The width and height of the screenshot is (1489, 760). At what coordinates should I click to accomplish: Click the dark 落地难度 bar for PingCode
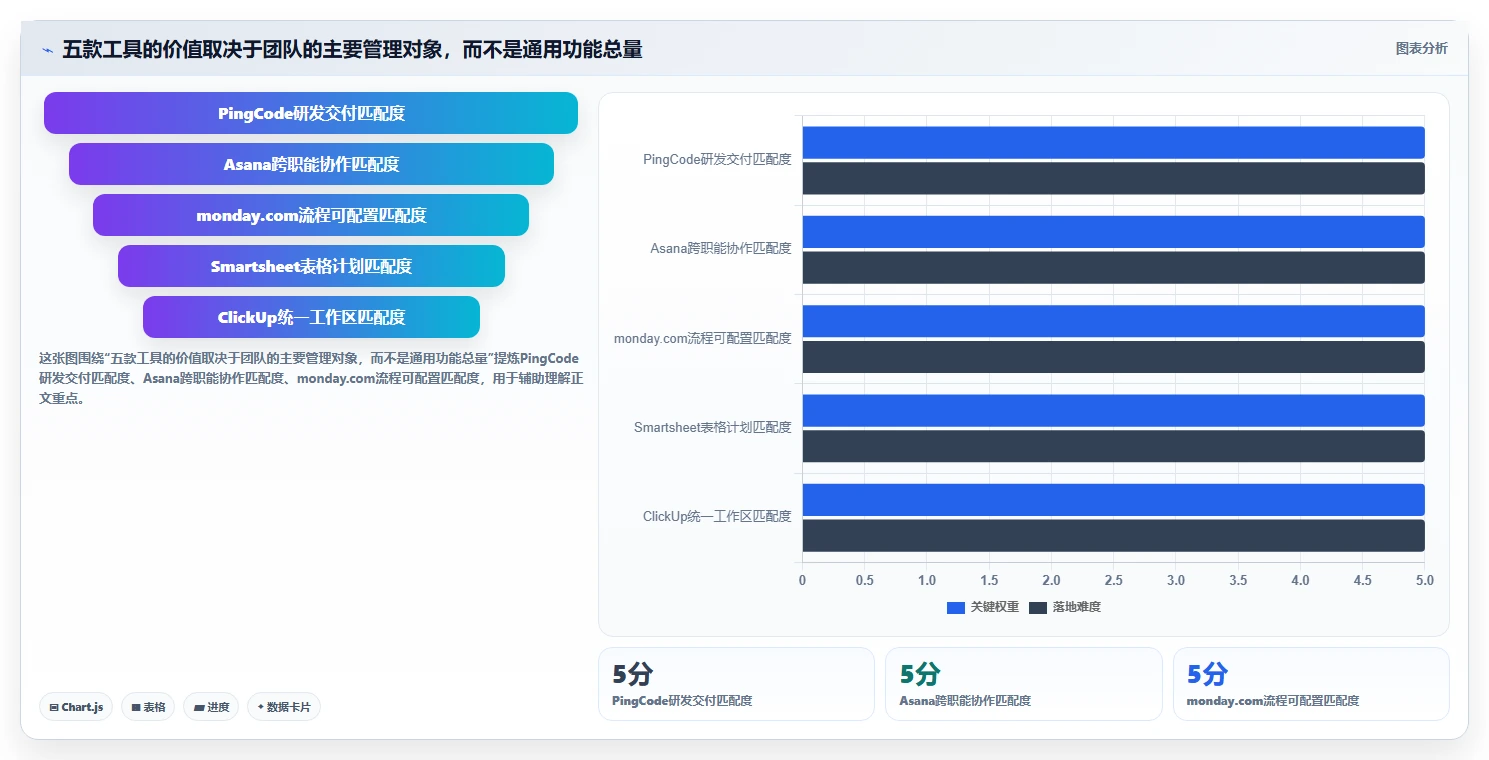pos(1113,178)
